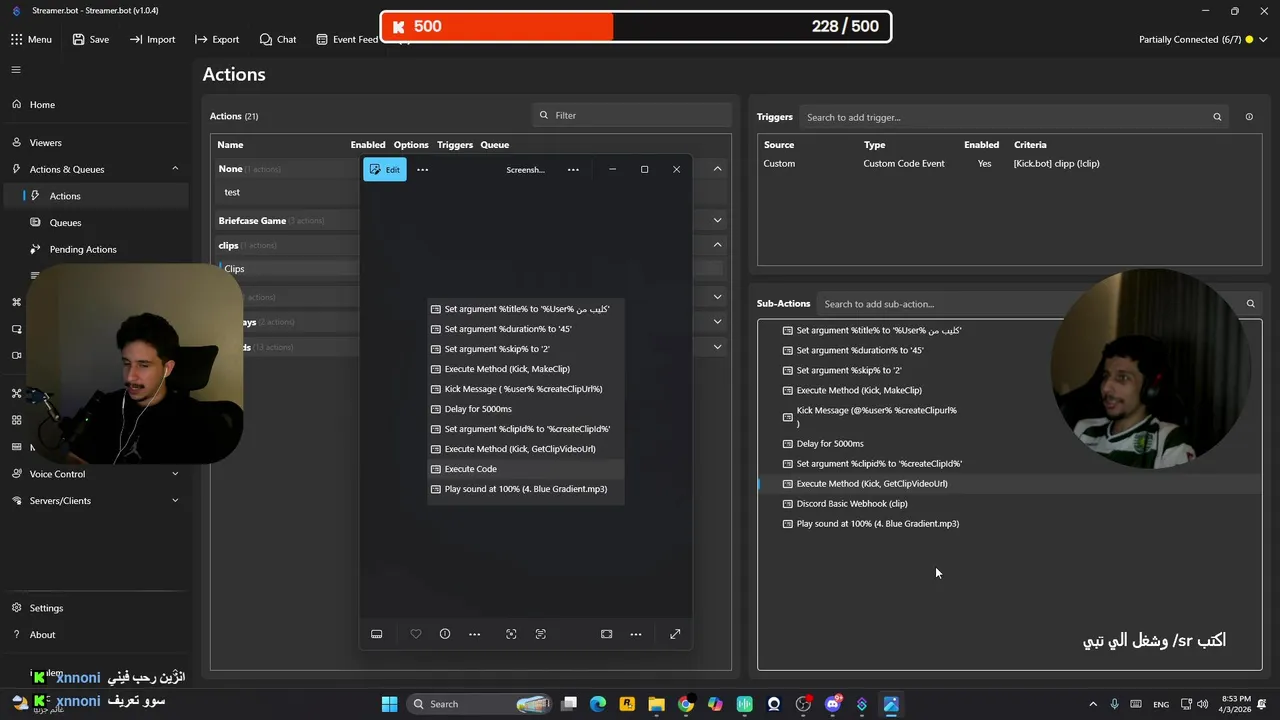
Task: Open Task View on the taskbar
Action: point(569,704)
